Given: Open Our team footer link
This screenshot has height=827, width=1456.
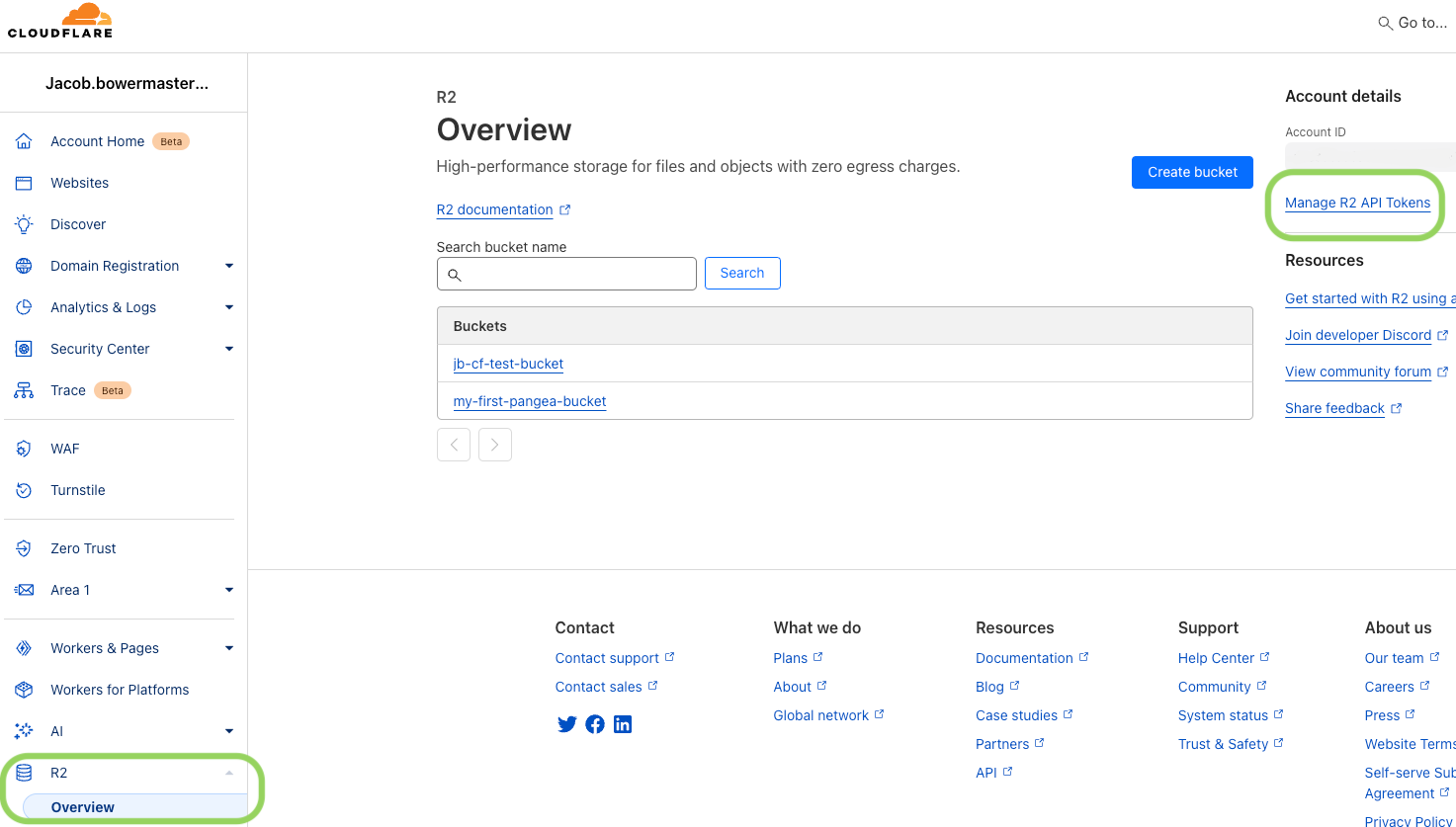Looking at the screenshot, I should (1394, 658).
